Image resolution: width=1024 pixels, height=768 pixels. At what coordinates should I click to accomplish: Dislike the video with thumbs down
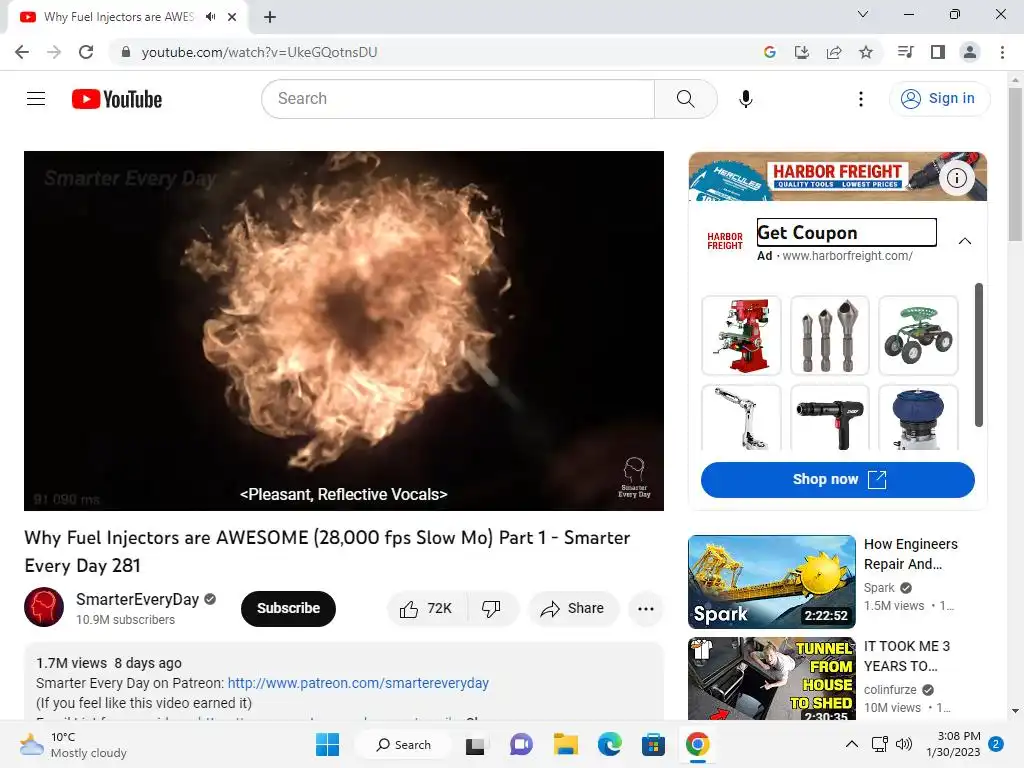pyautogui.click(x=492, y=609)
